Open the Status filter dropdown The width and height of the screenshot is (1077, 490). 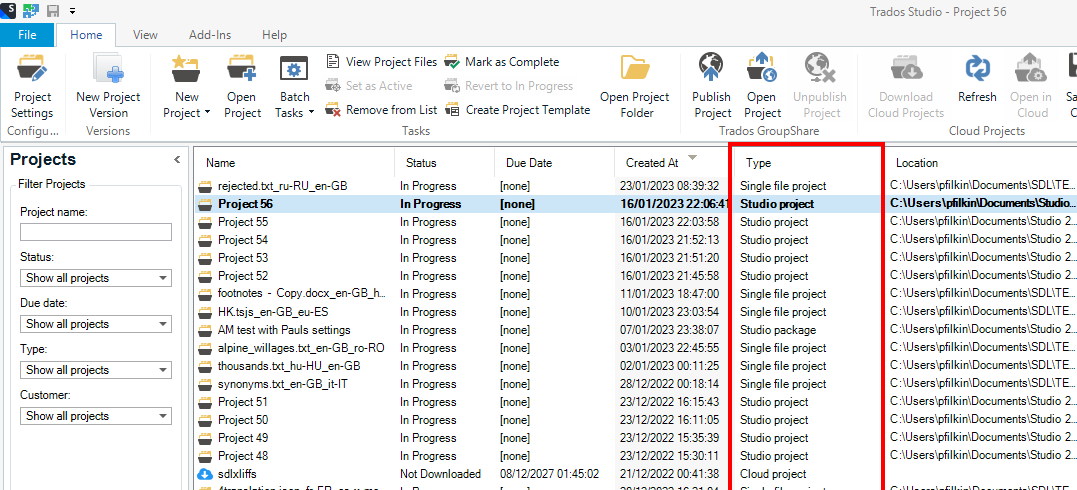click(96, 278)
